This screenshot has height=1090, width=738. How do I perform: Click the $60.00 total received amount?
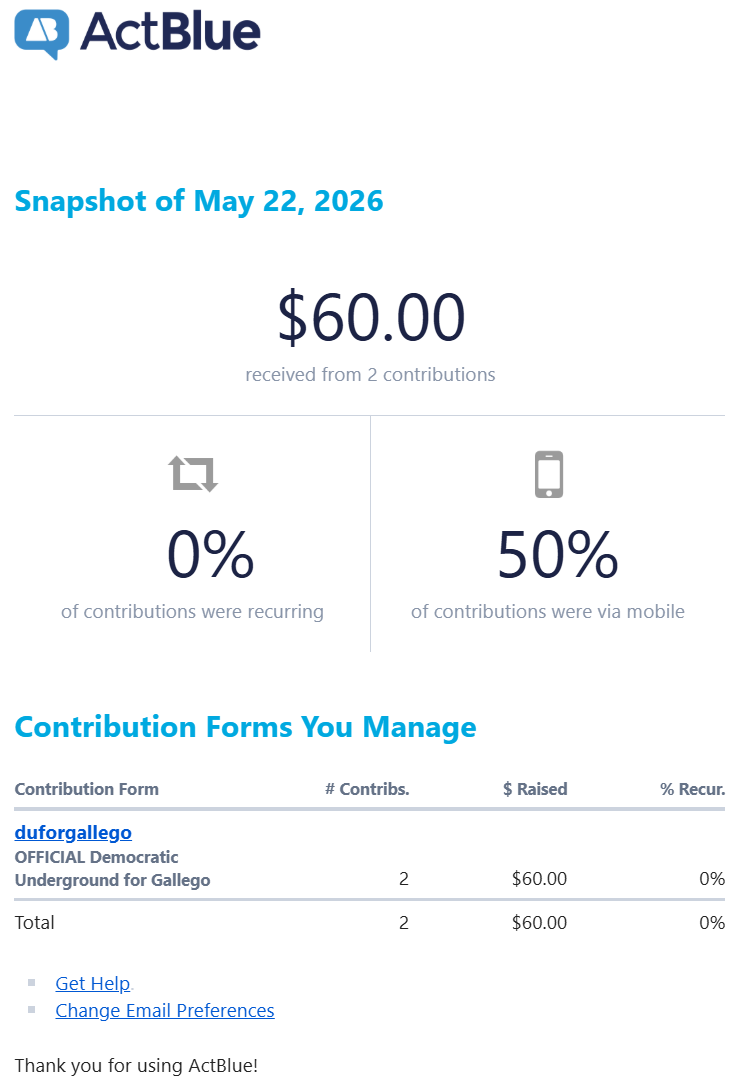tap(371, 318)
